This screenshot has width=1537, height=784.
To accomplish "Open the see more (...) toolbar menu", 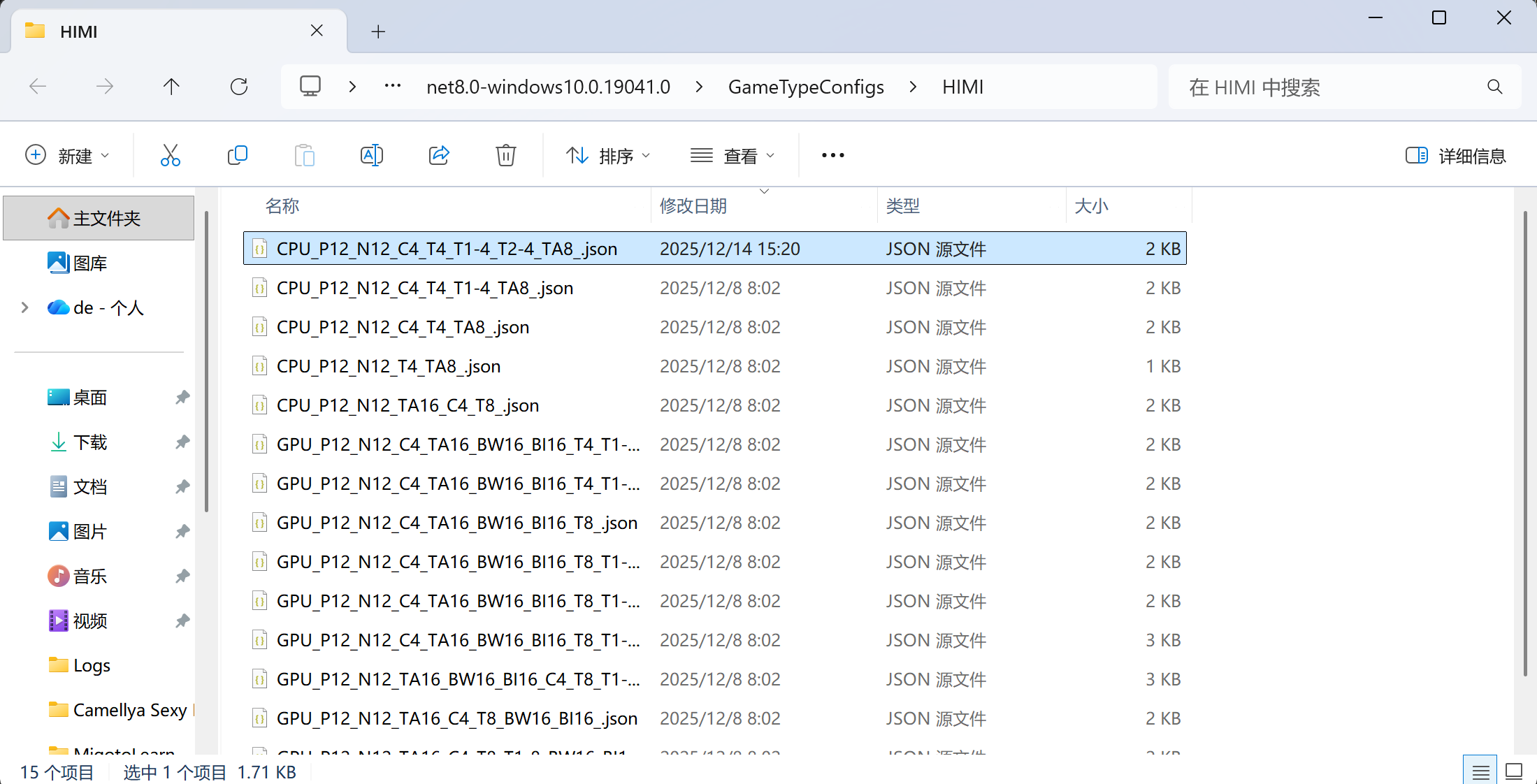I will pos(832,155).
